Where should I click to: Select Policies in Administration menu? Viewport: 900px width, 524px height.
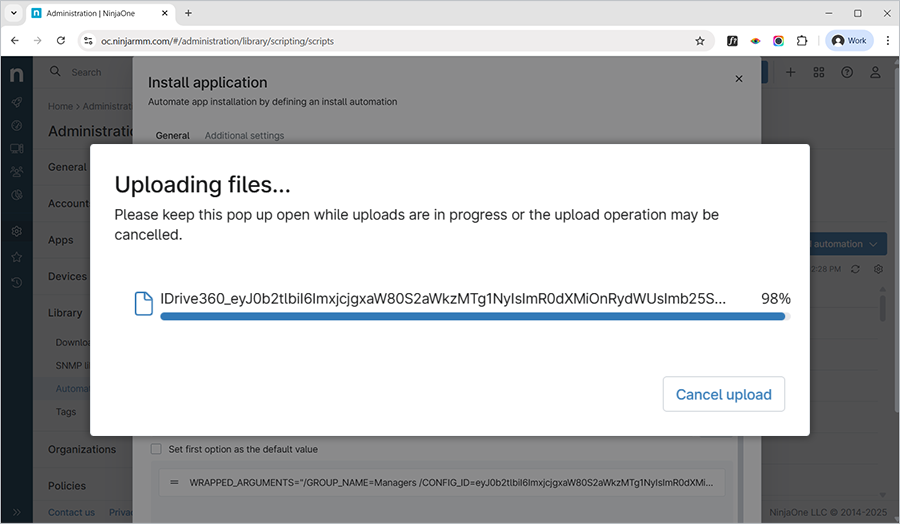[67, 486]
